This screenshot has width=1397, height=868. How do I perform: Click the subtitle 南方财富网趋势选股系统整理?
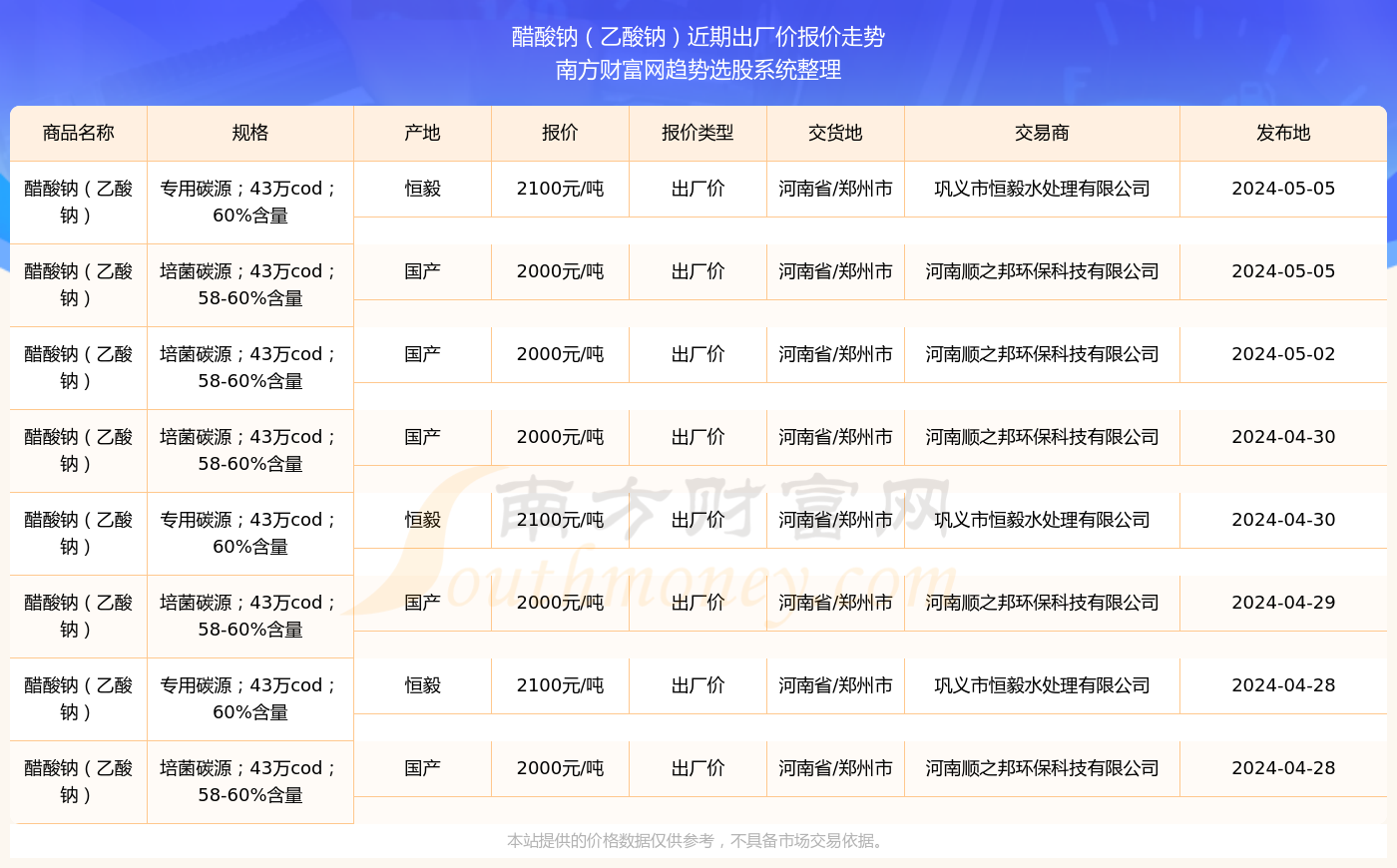click(698, 70)
